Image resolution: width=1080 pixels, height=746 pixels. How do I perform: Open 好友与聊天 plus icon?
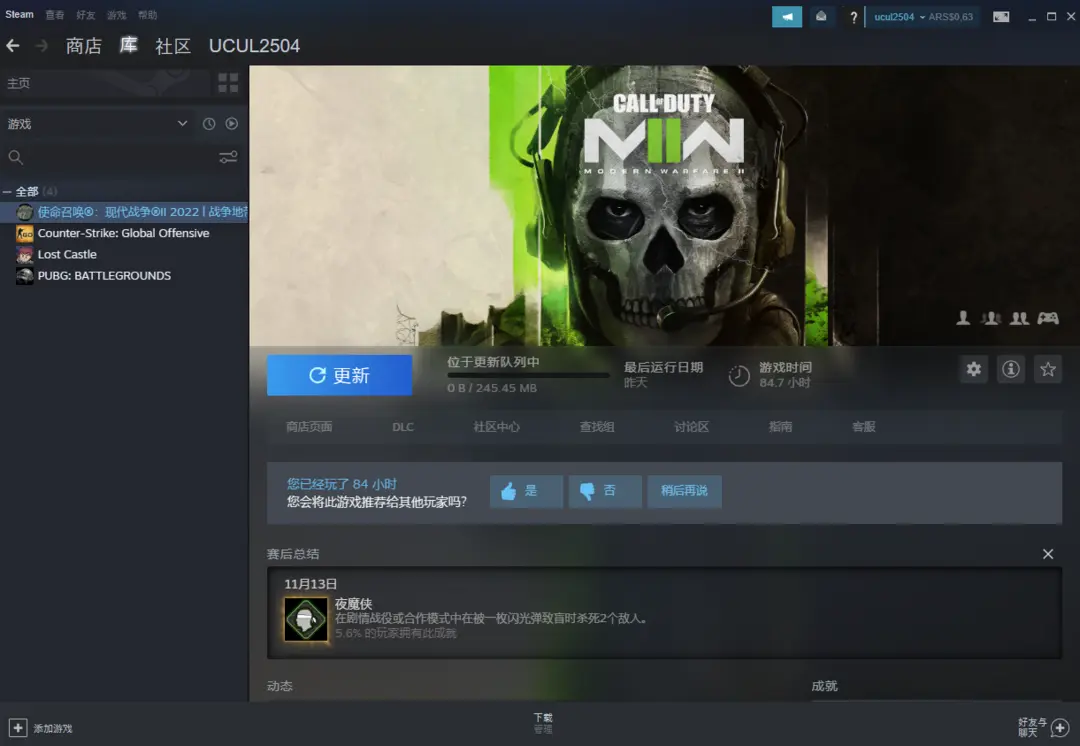click(1060, 727)
